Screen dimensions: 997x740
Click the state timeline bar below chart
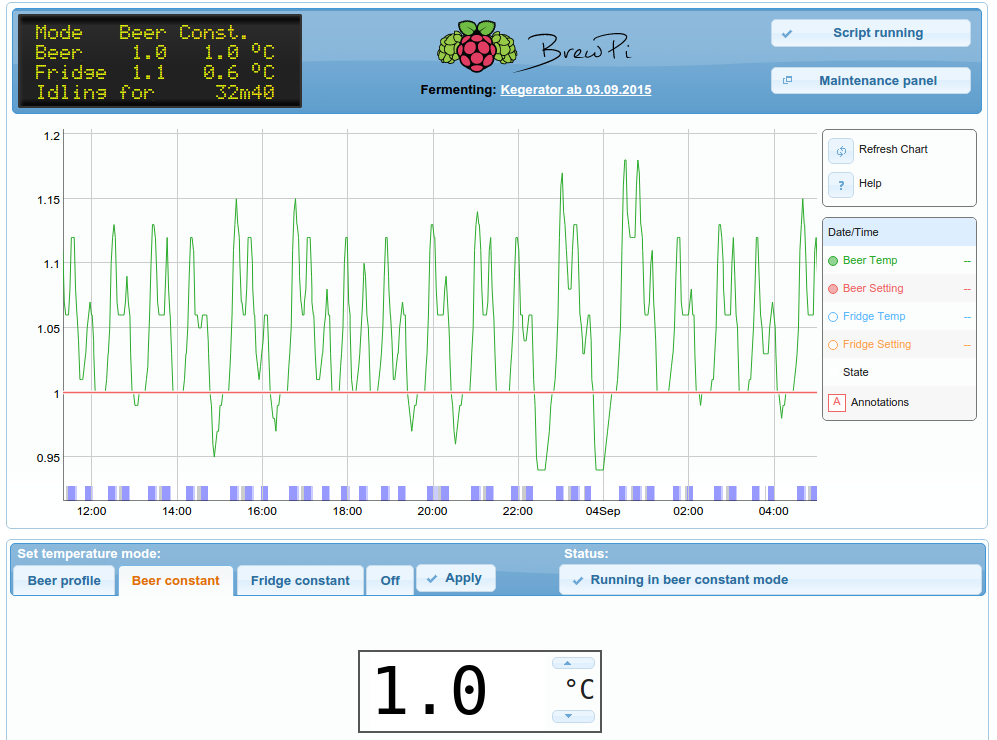440,493
